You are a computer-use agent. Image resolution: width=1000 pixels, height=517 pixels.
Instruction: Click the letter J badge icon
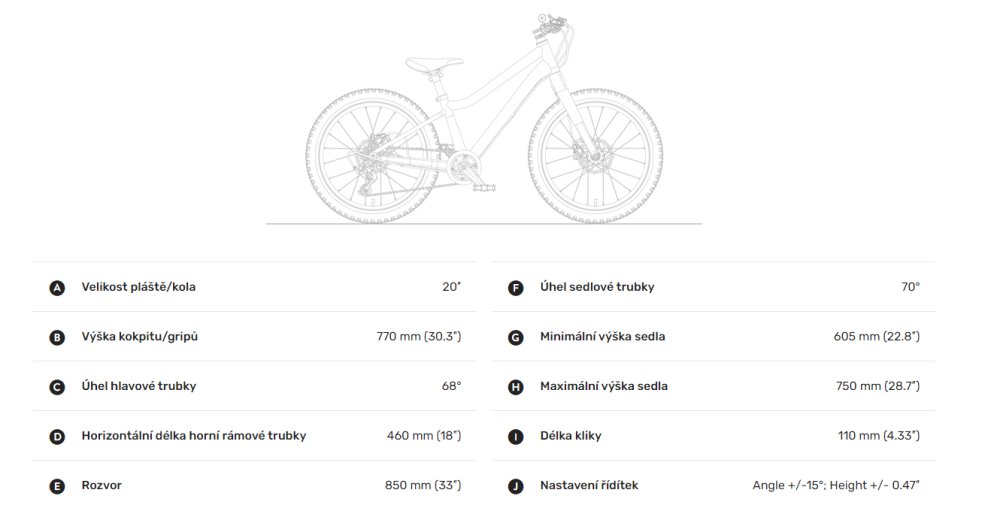pyautogui.click(x=516, y=486)
